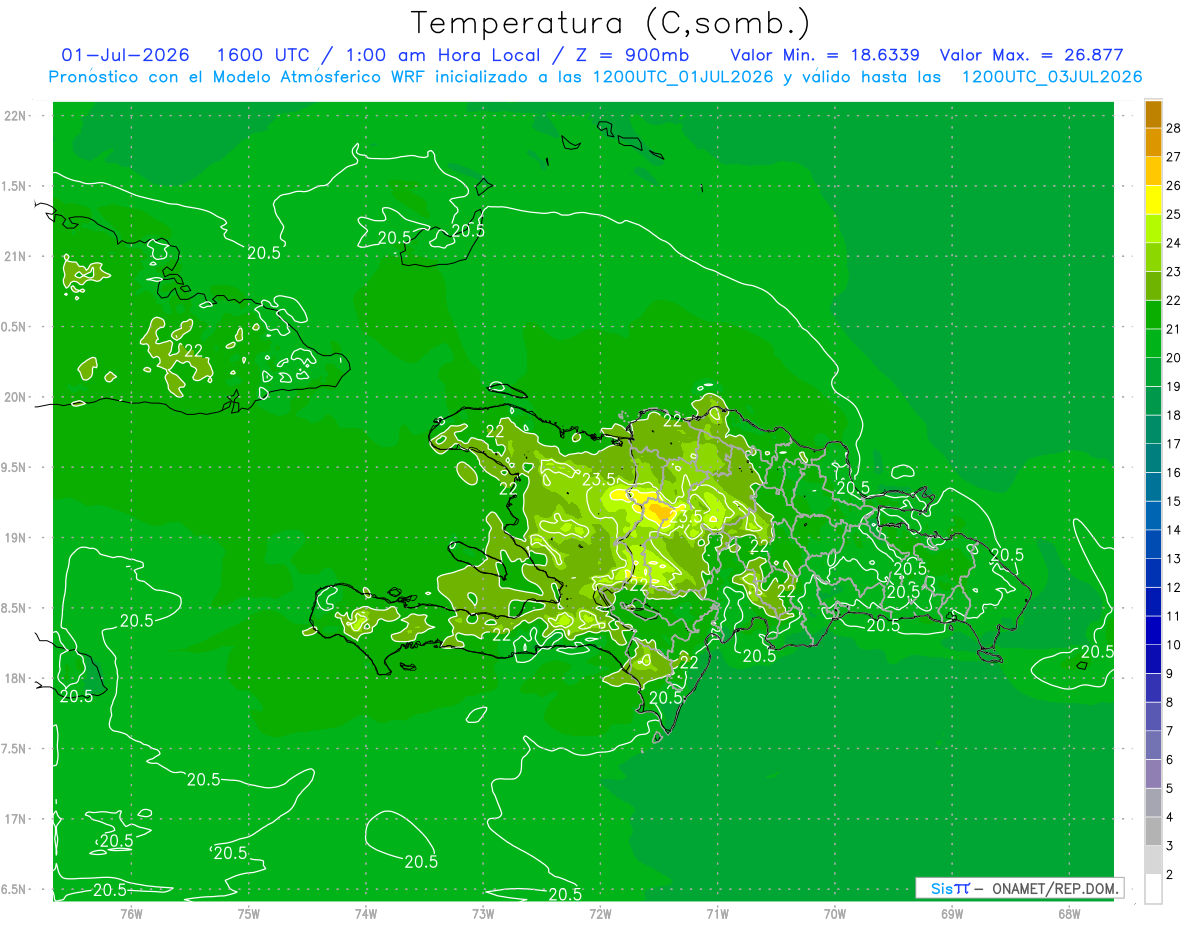Click the legend value label 2
Viewport: 1200px width, 927px height.
1170,874
